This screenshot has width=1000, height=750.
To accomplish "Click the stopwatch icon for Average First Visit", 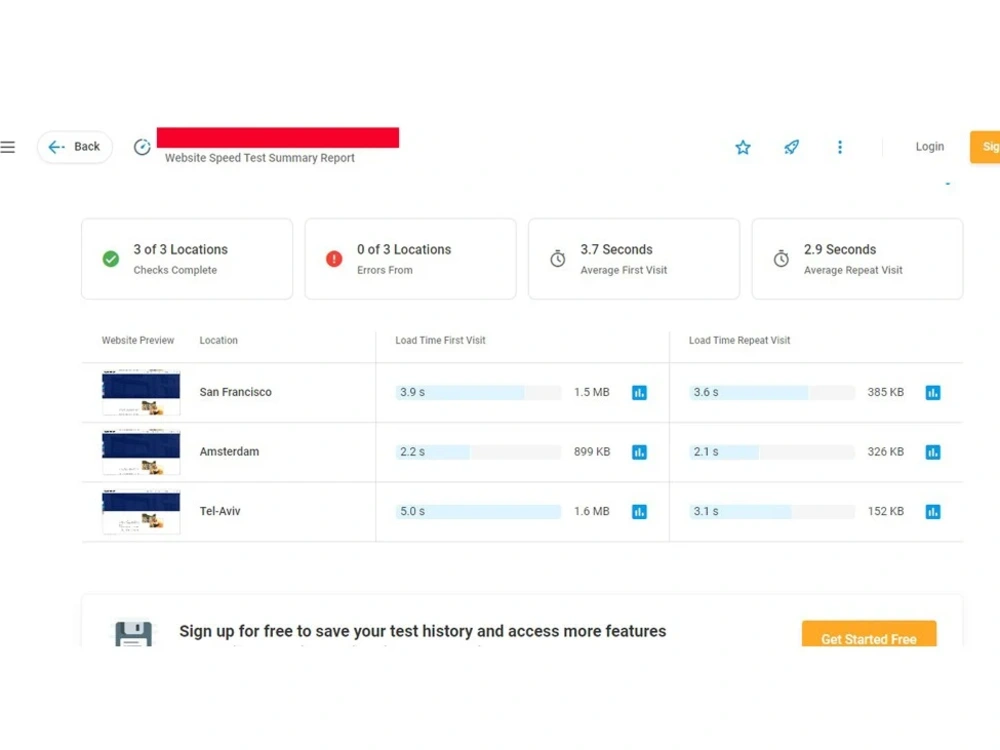I will tap(558, 259).
